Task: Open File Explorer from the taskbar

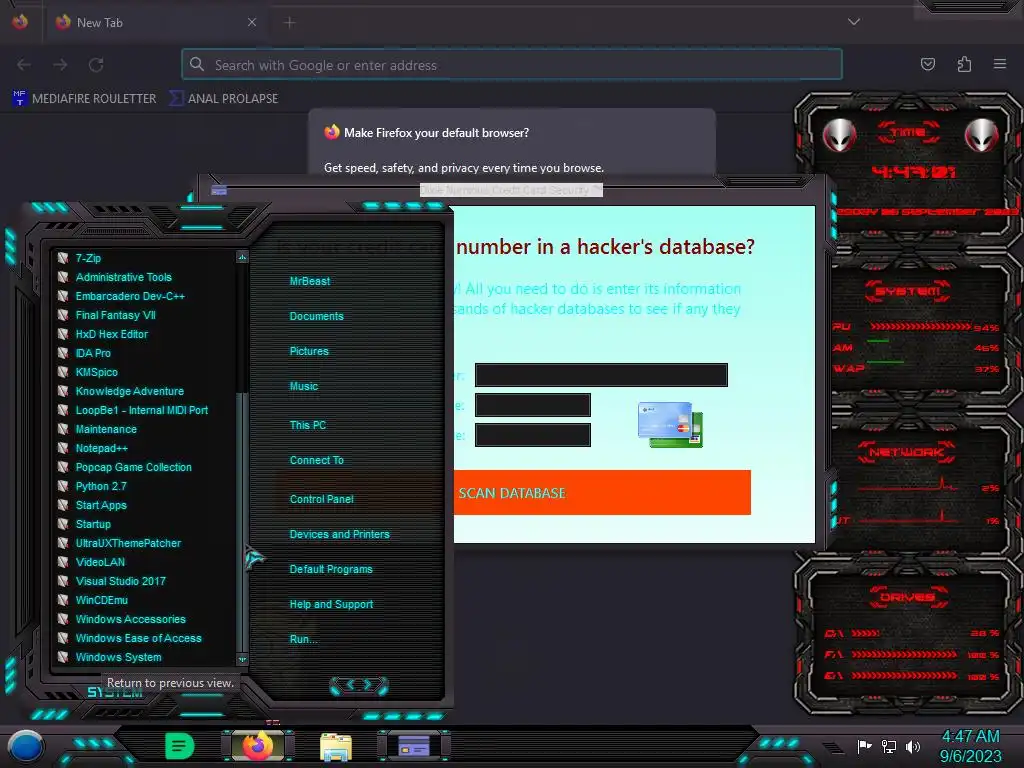Action: [x=336, y=747]
